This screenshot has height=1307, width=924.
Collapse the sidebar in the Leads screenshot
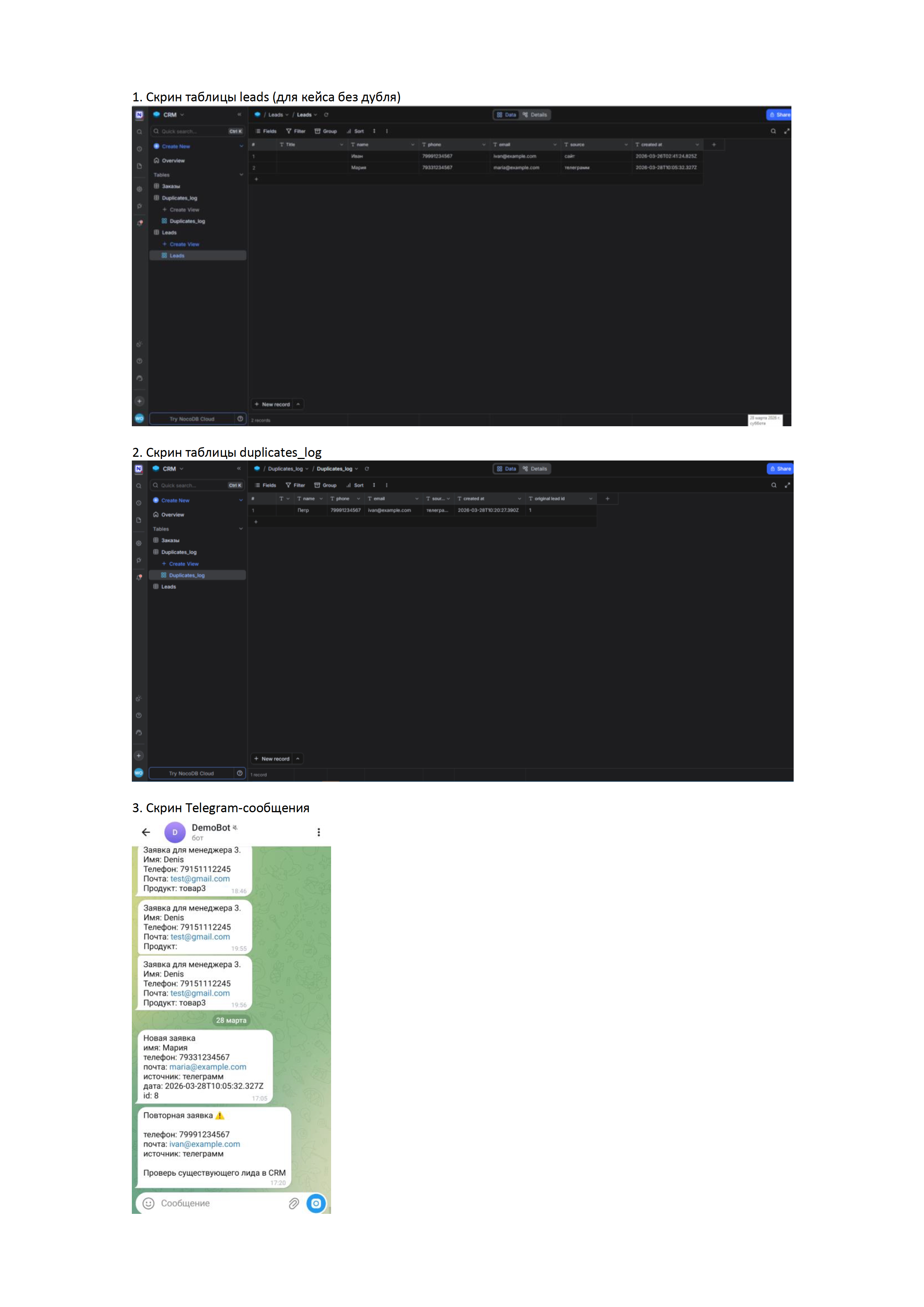coord(239,114)
